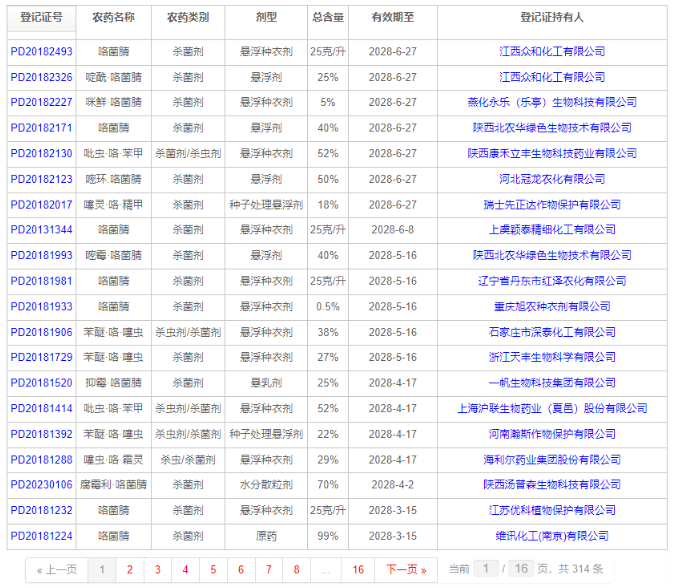Open holder link 维讯化工(南京)有限公司
Viewport: 673px width, 588px height.
pos(552,536)
